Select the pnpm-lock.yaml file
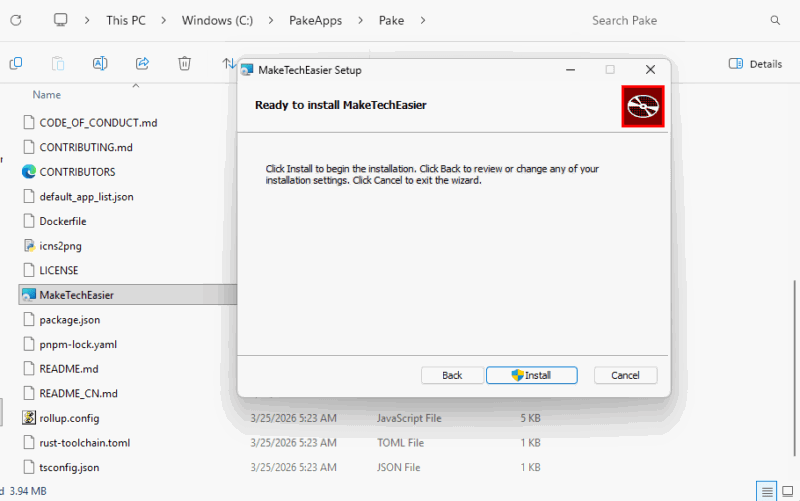This screenshot has width=800, height=501. (78, 344)
